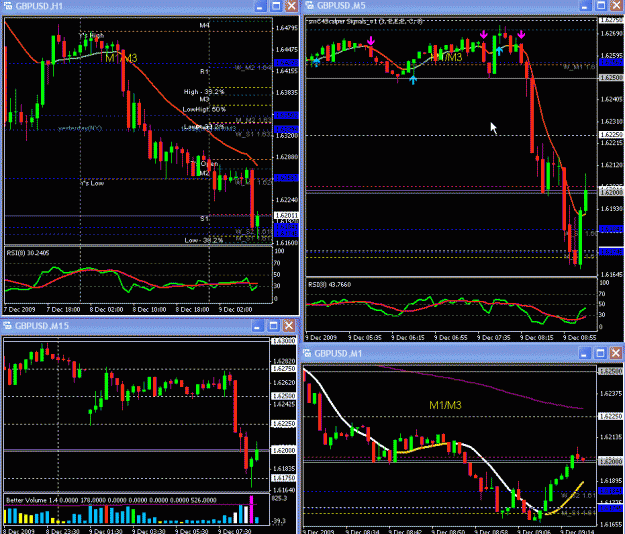Click the chart icon of the GBPUSD,M1 window
The height and width of the screenshot is (534, 625).
pyautogui.click(x=307, y=353)
